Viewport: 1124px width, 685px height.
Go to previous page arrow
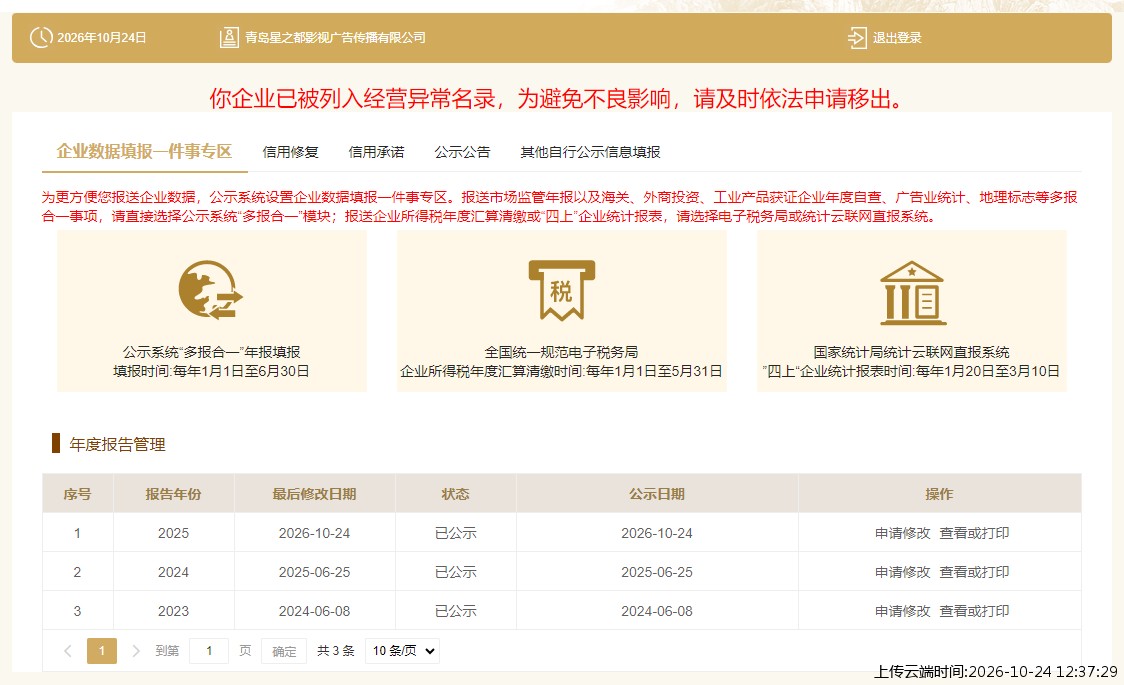pyautogui.click(x=68, y=651)
